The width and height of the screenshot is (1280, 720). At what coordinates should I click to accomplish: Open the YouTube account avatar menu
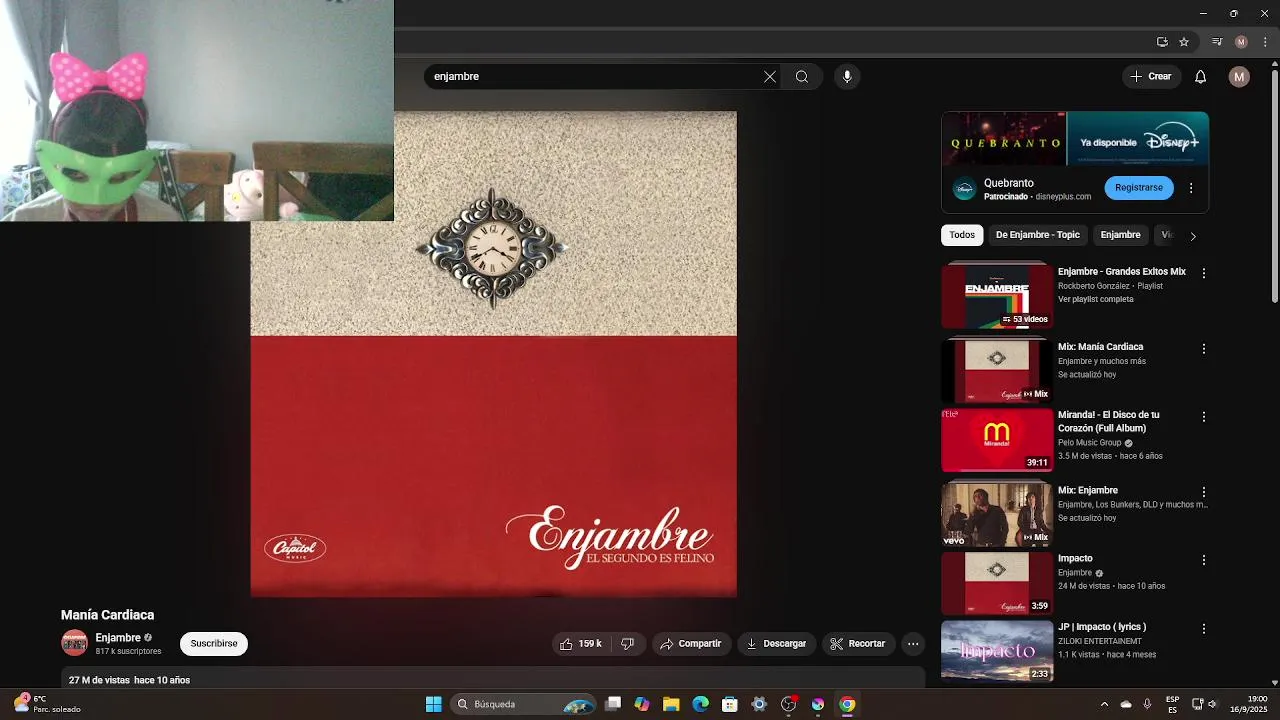coord(1239,77)
